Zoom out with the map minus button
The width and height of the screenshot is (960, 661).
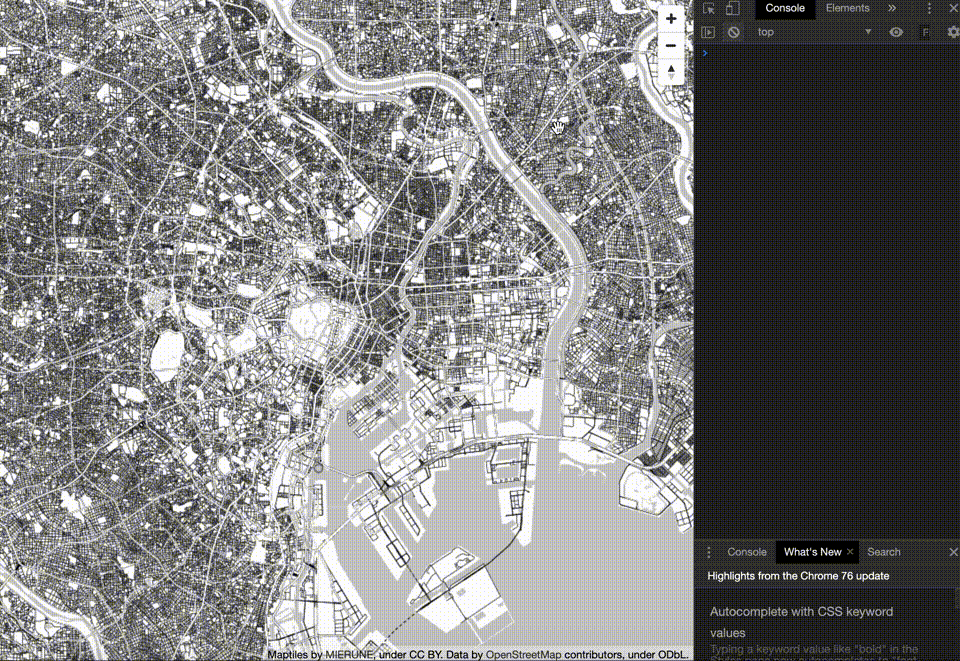(x=670, y=46)
